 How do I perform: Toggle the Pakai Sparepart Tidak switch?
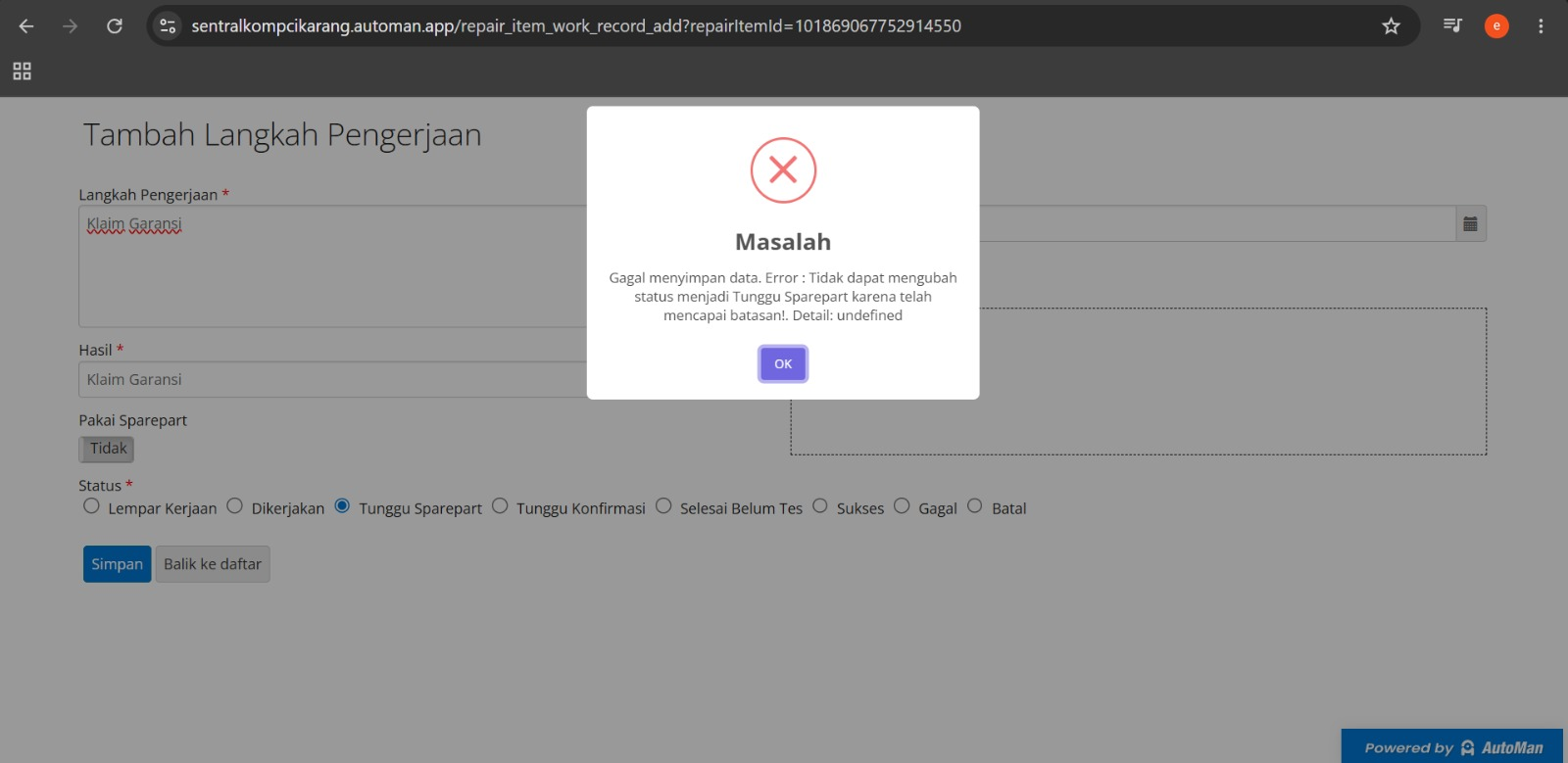coord(107,449)
